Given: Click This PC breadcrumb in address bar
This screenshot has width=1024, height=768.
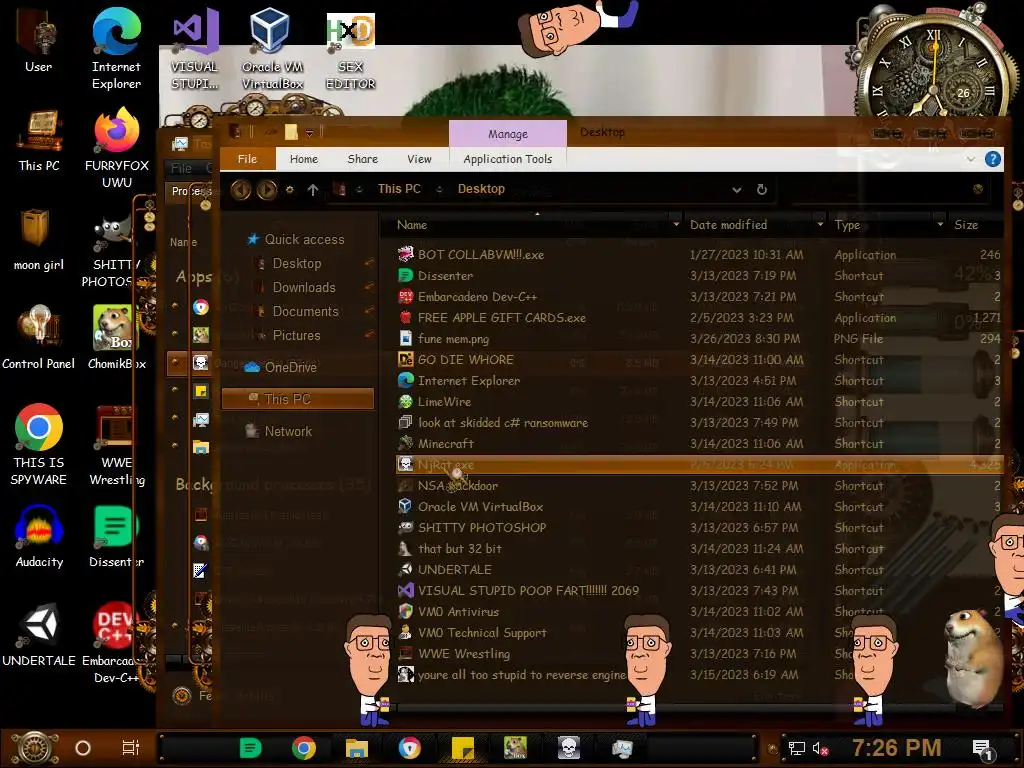Looking at the screenshot, I should click(x=399, y=189).
